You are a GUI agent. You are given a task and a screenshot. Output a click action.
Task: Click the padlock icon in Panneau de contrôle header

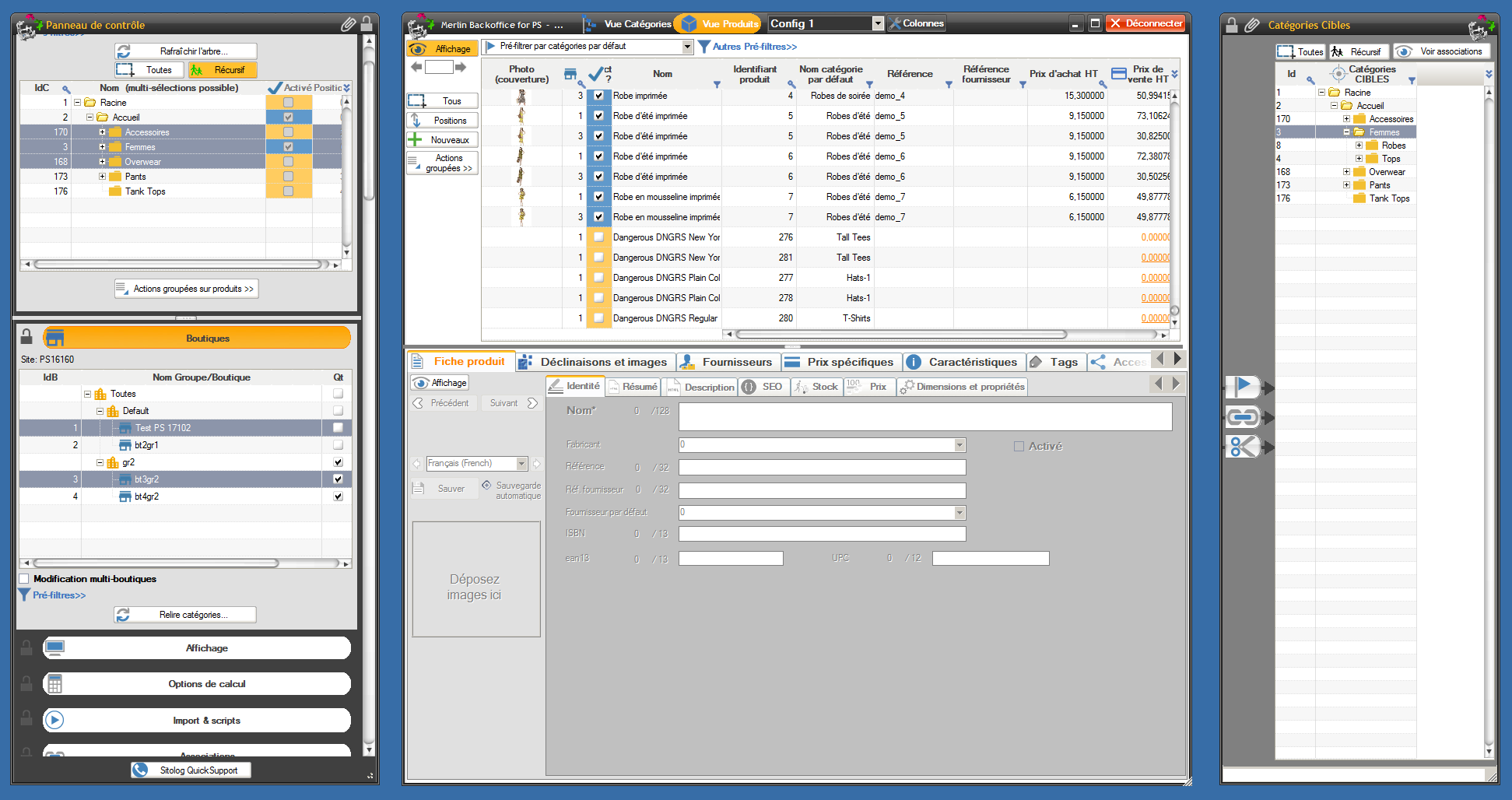point(367,23)
